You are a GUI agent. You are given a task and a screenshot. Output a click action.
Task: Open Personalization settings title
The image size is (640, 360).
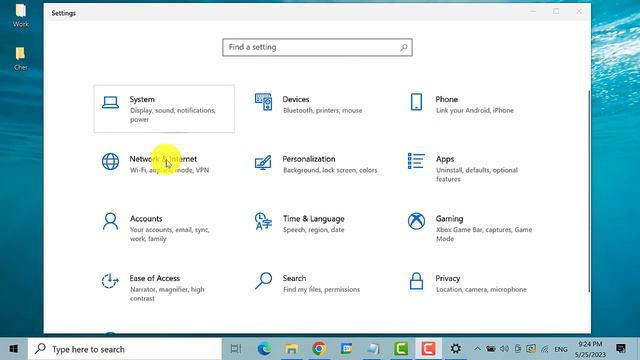coord(309,159)
